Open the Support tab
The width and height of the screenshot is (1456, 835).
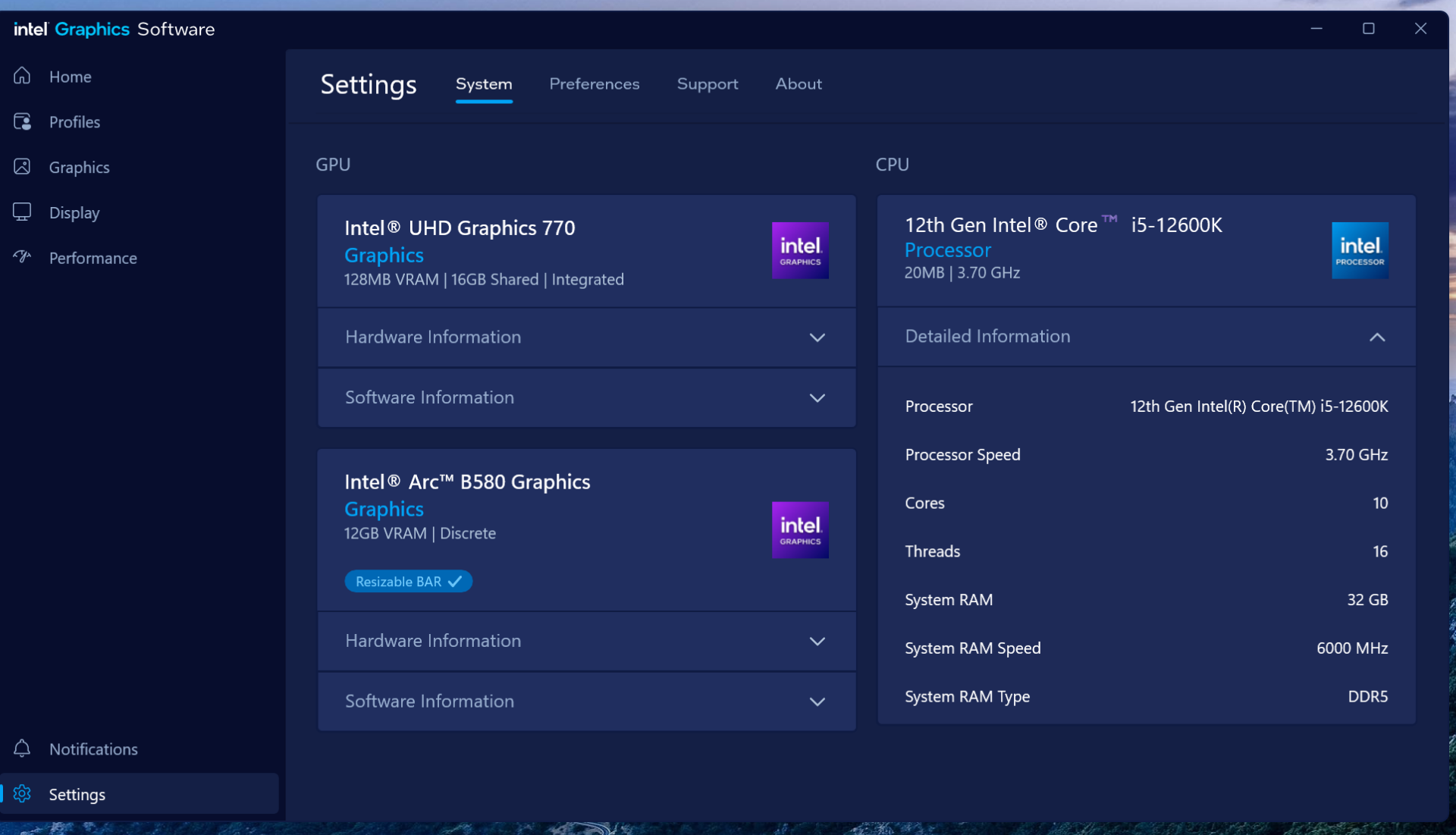pos(707,84)
